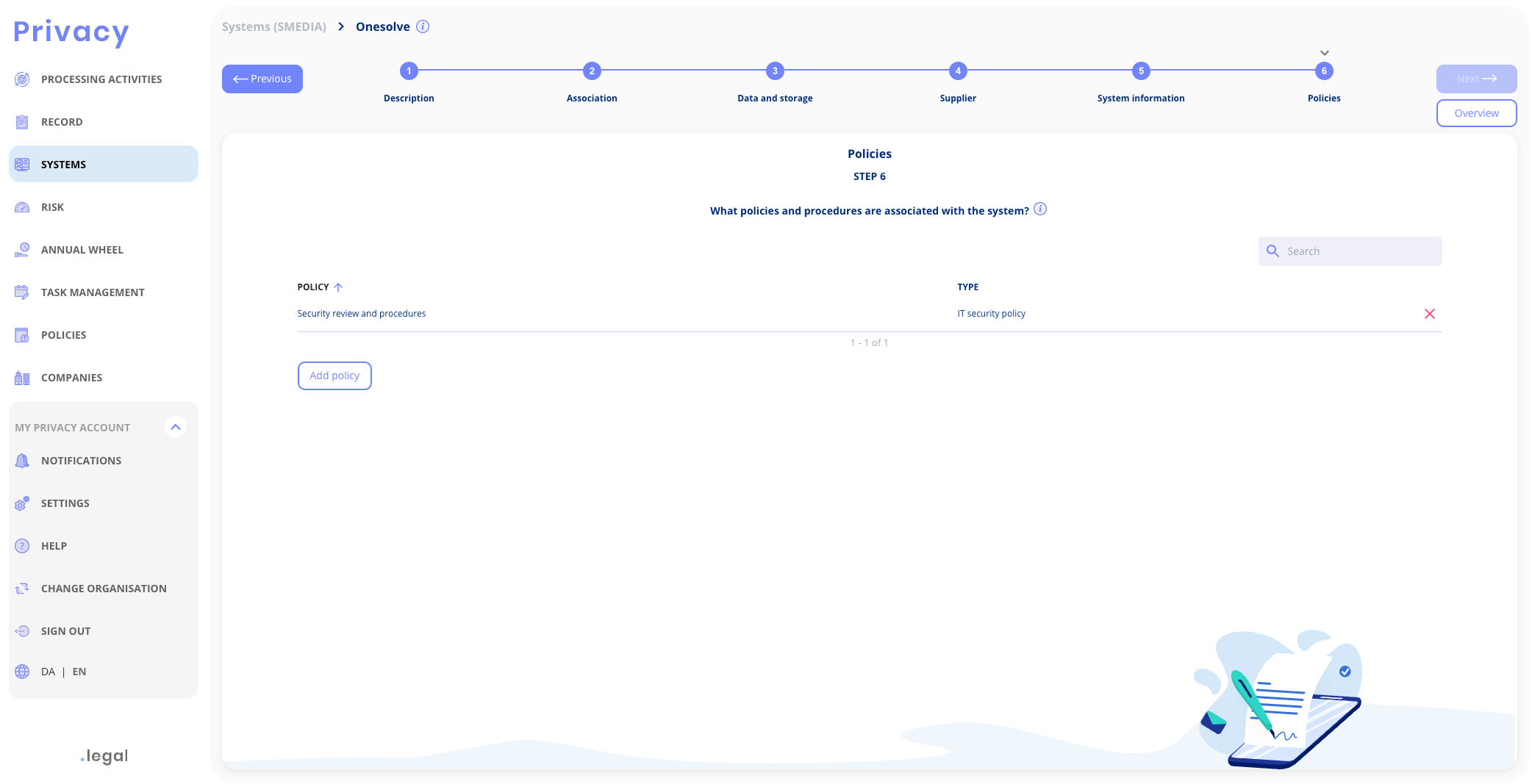Click the Processing Activities sidebar icon
1532x784 pixels.
(22, 79)
